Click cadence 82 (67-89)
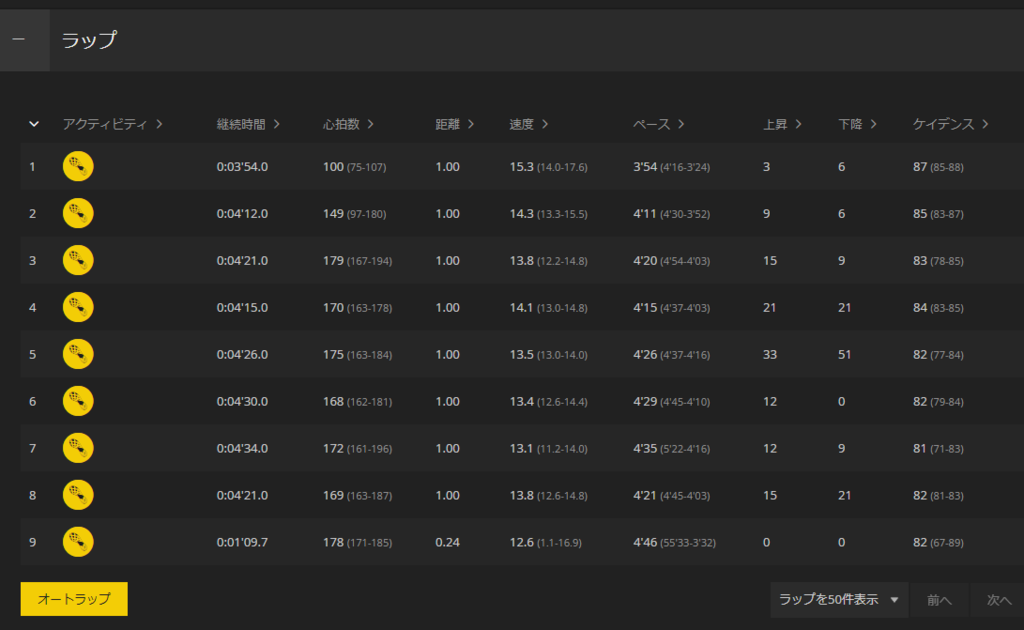This screenshot has height=630, width=1024. [938, 543]
